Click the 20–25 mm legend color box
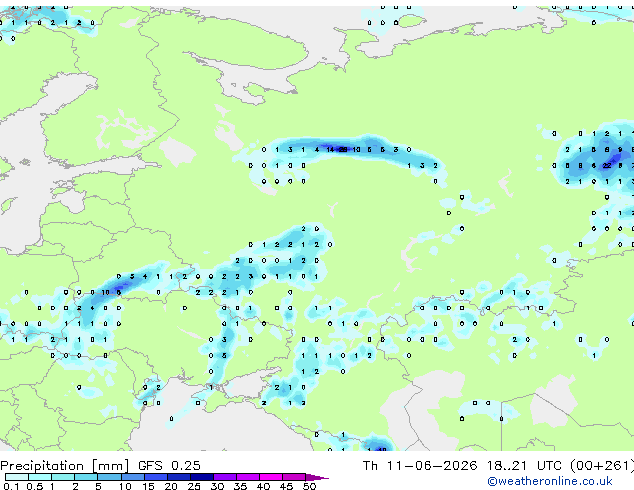The height and width of the screenshot is (490, 634). (x=178, y=477)
